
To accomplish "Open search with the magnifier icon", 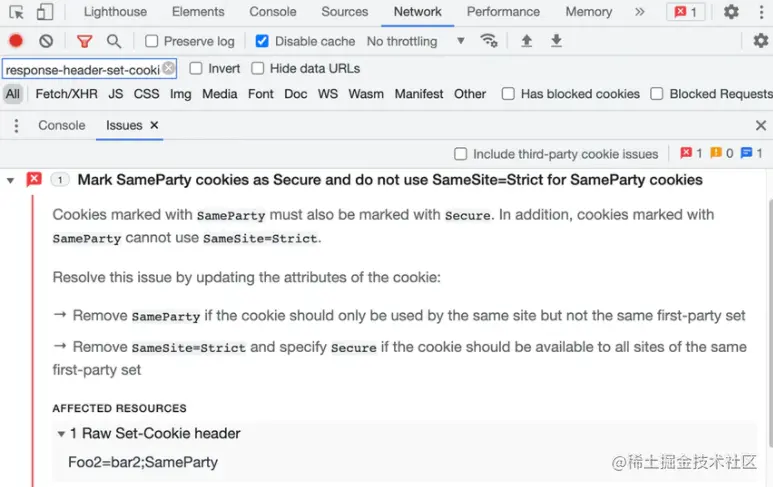I will [114, 41].
